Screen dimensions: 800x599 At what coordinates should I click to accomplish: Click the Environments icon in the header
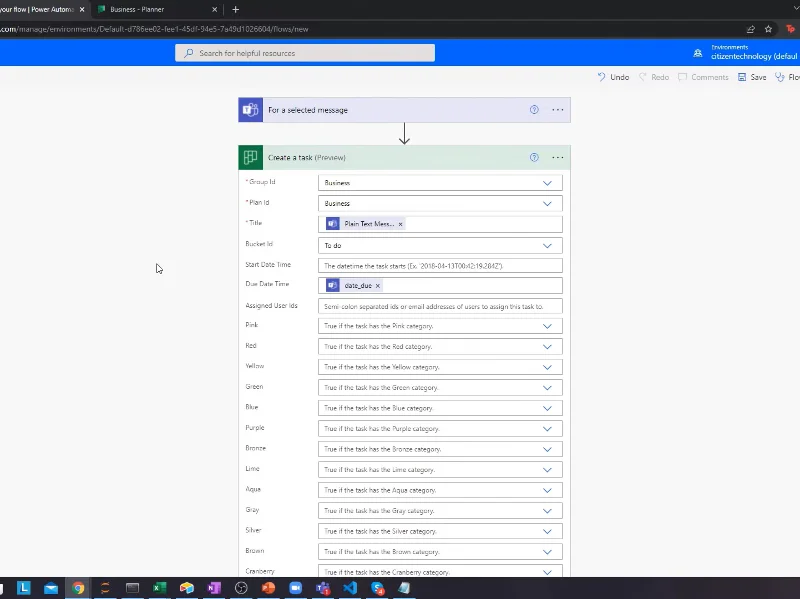(x=697, y=53)
